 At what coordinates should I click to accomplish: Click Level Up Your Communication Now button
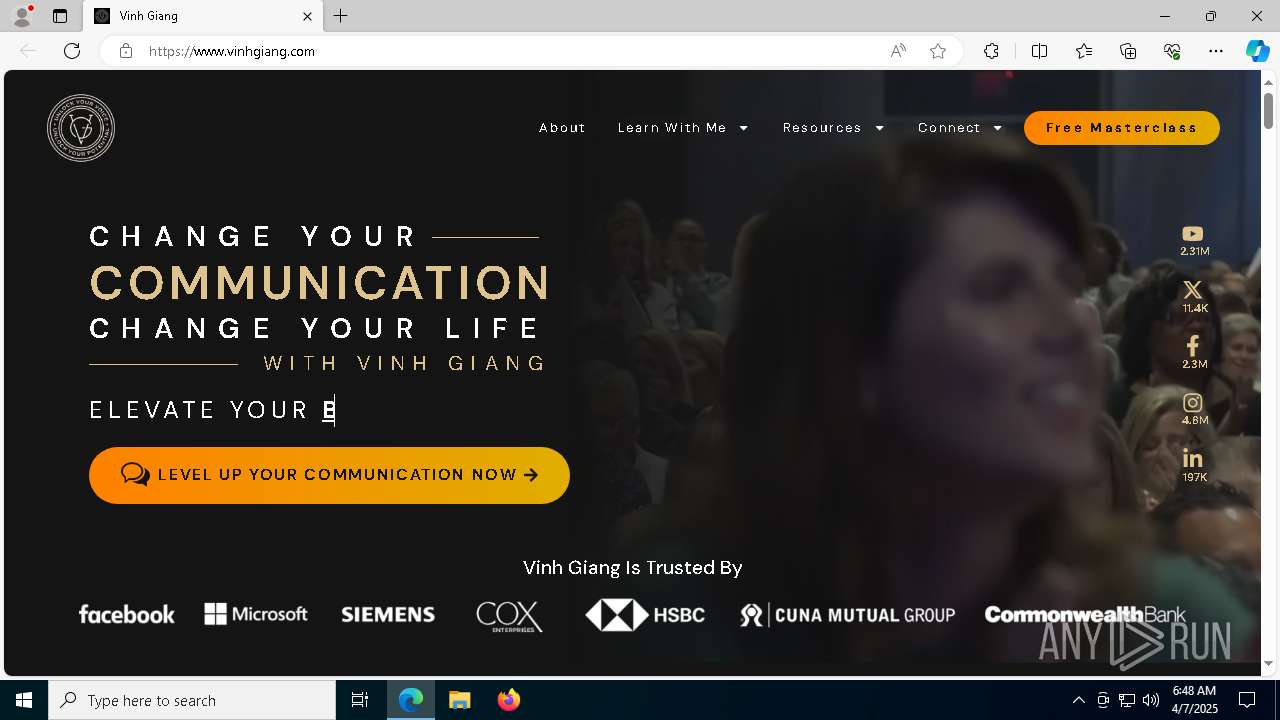(x=329, y=475)
